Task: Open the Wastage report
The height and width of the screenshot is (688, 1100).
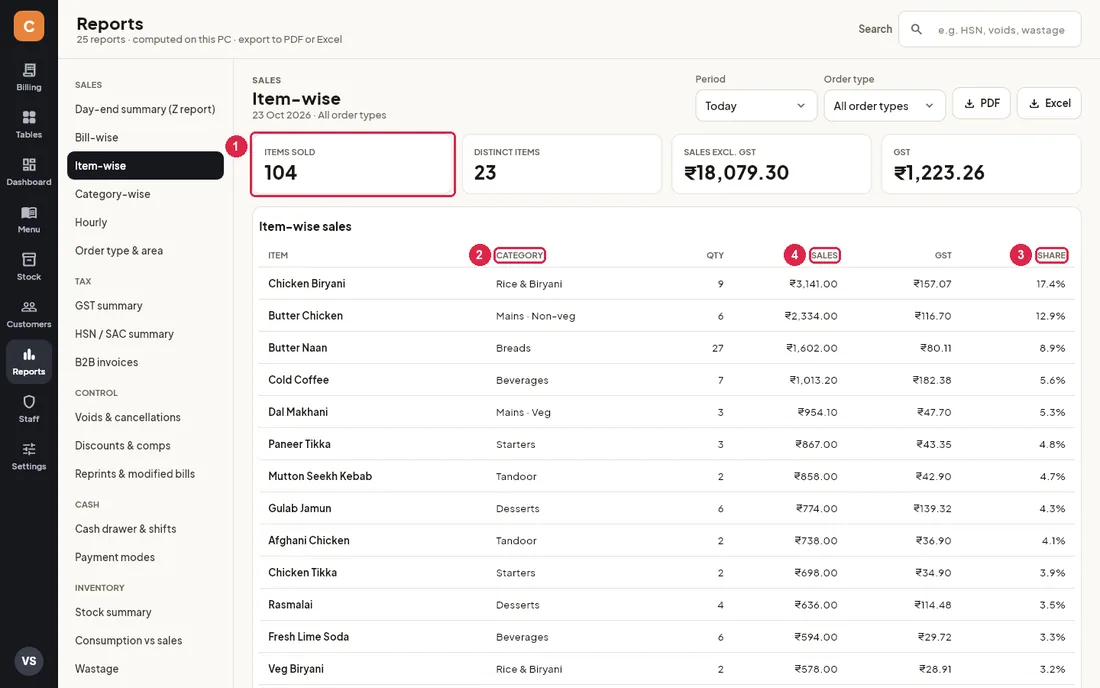Action: tap(145, 668)
